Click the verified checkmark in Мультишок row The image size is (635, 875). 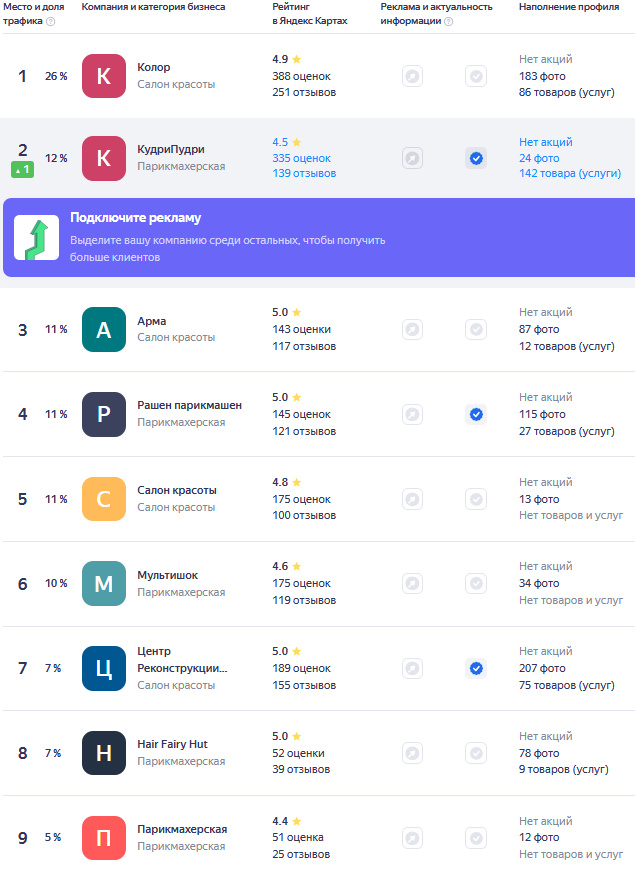(476, 584)
